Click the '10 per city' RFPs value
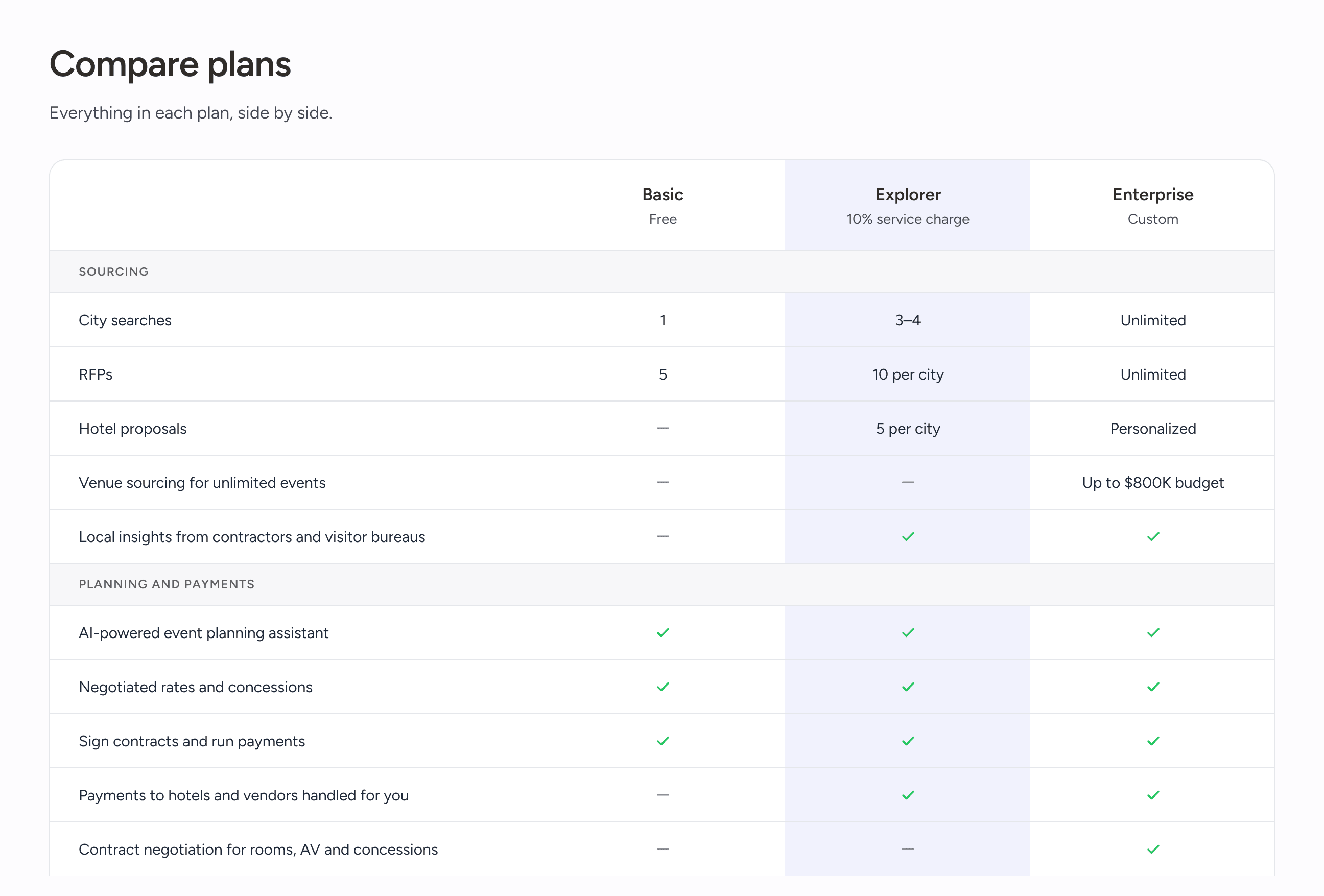 coord(908,375)
